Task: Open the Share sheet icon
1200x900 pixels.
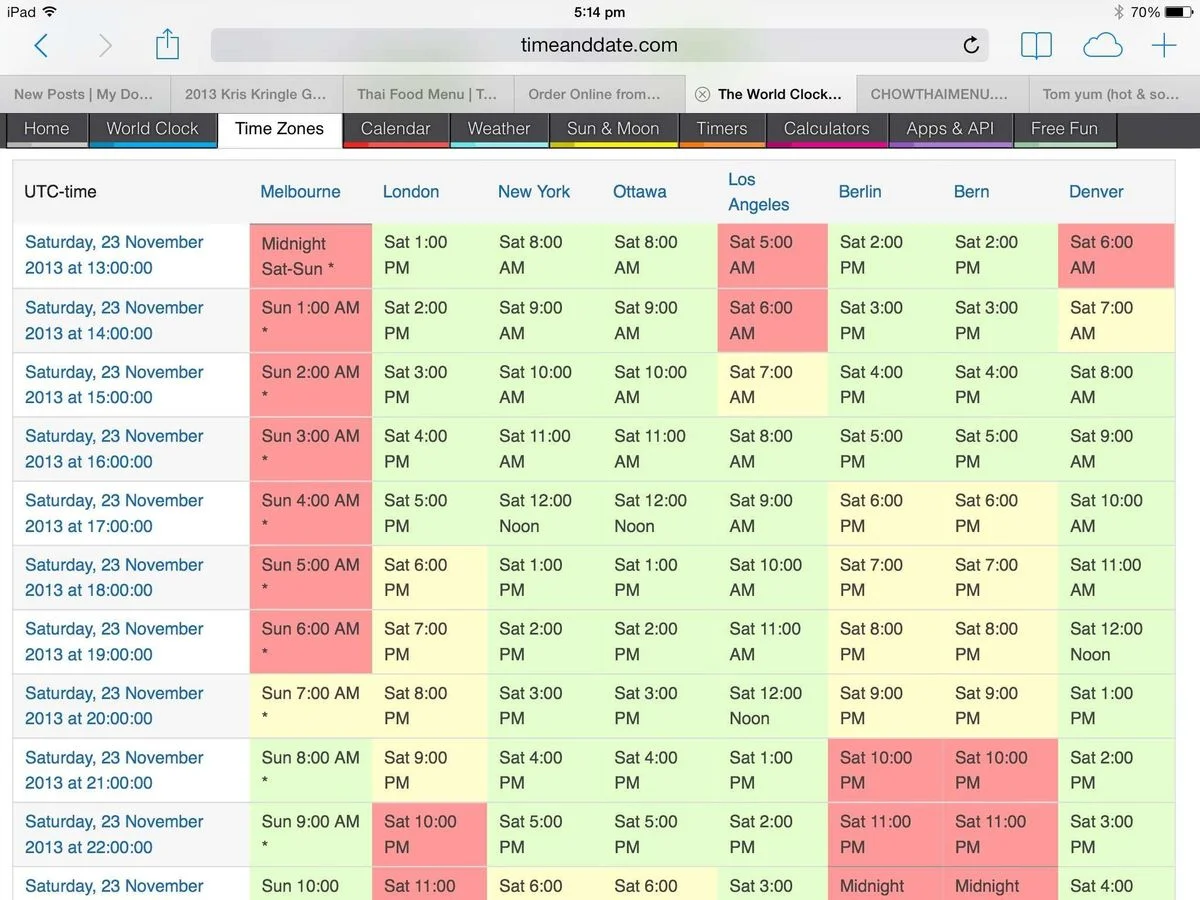Action: (168, 44)
